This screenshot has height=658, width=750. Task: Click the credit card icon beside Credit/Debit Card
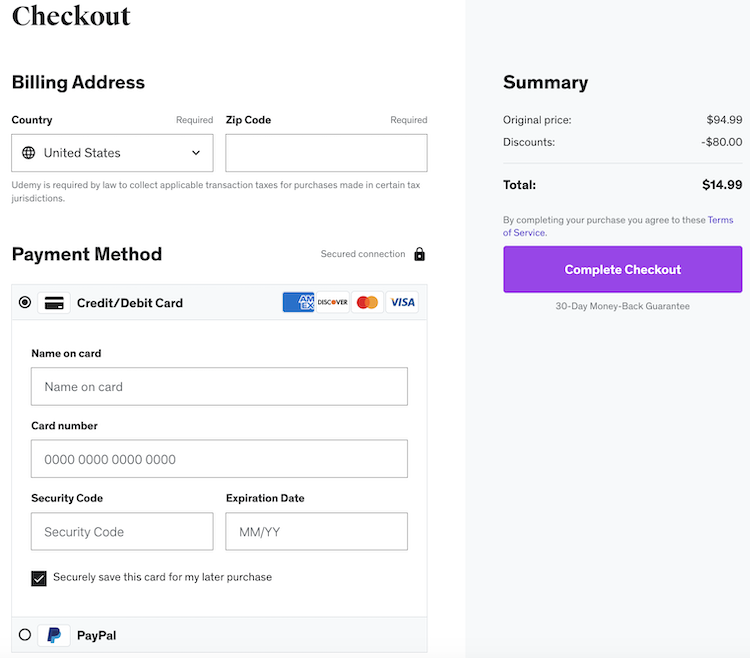pos(54,303)
